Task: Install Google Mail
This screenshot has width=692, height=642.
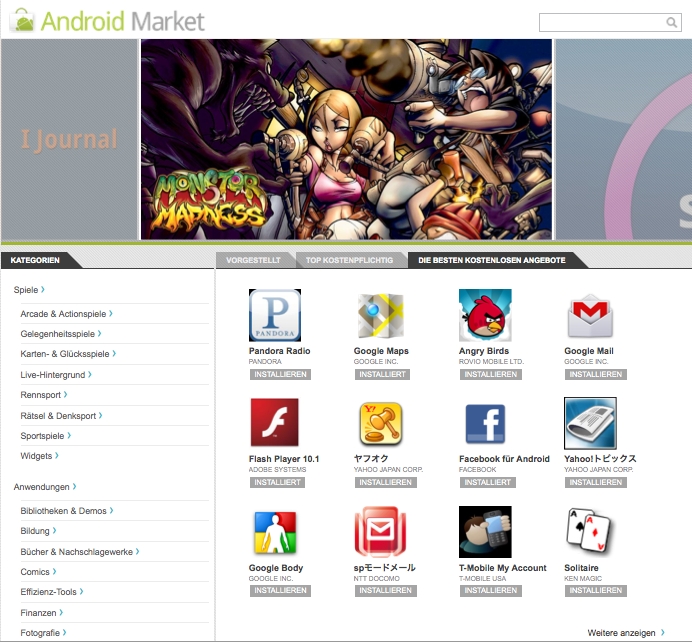Action: click(x=595, y=375)
